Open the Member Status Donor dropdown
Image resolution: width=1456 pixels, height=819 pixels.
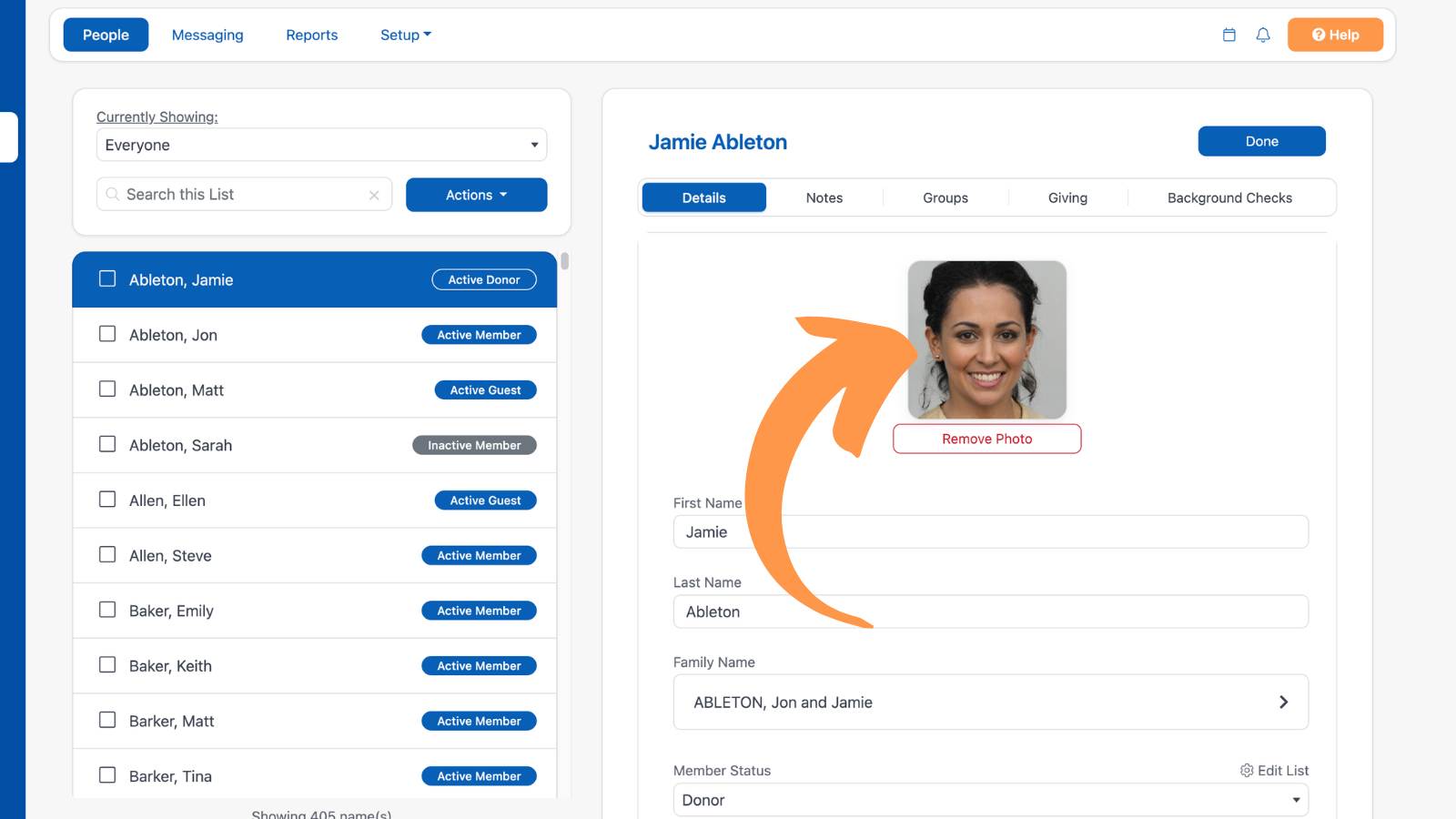point(991,800)
